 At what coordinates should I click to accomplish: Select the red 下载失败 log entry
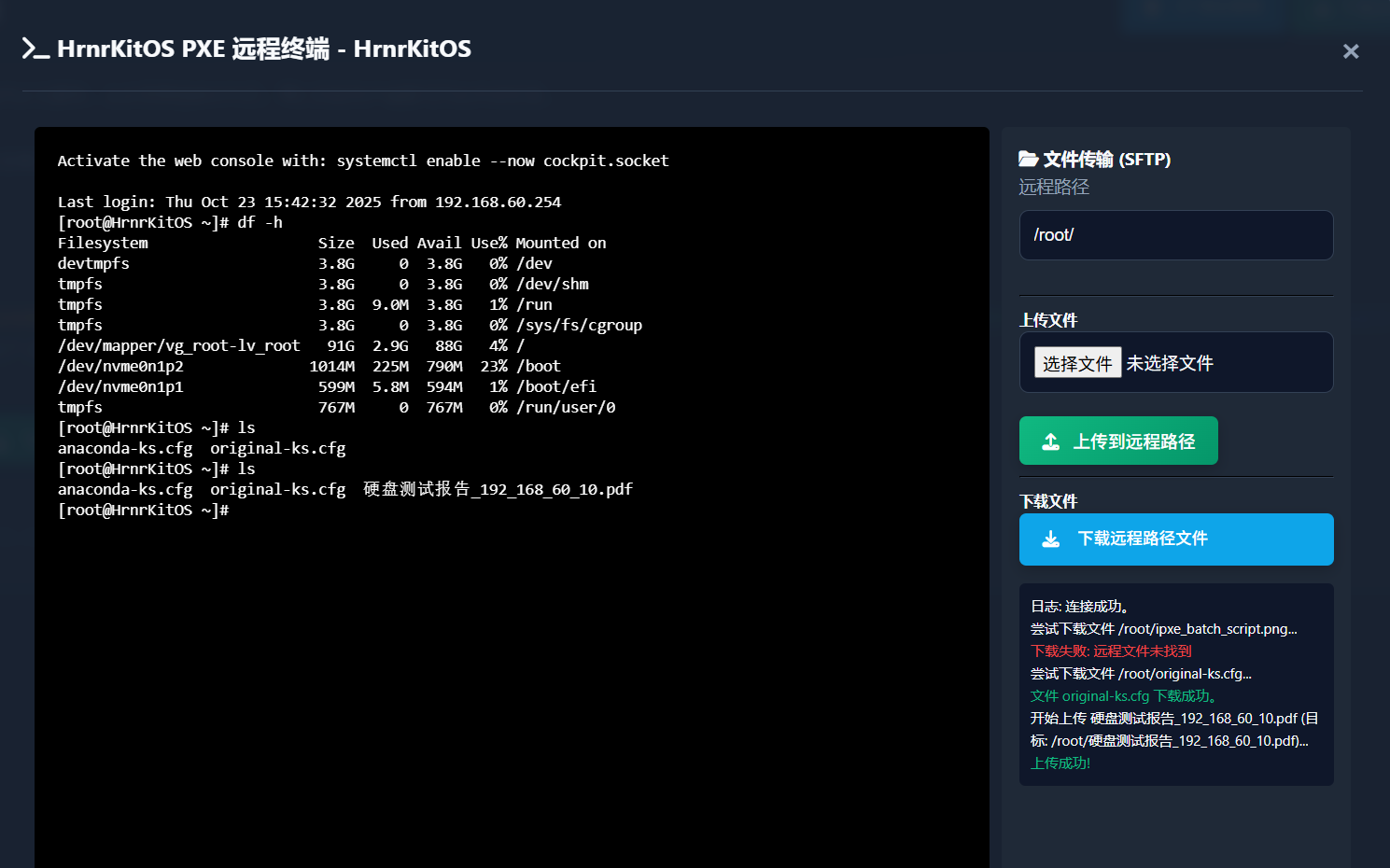[x=1111, y=651]
